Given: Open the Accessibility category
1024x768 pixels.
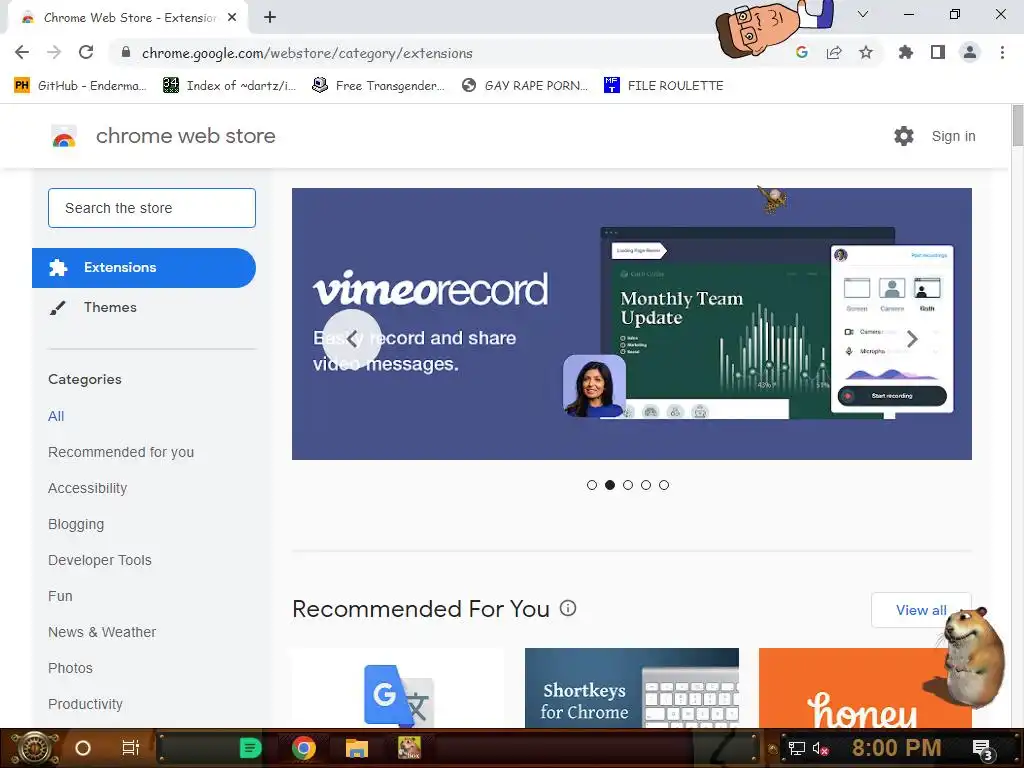Looking at the screenshot, I should tap(88, 488).
